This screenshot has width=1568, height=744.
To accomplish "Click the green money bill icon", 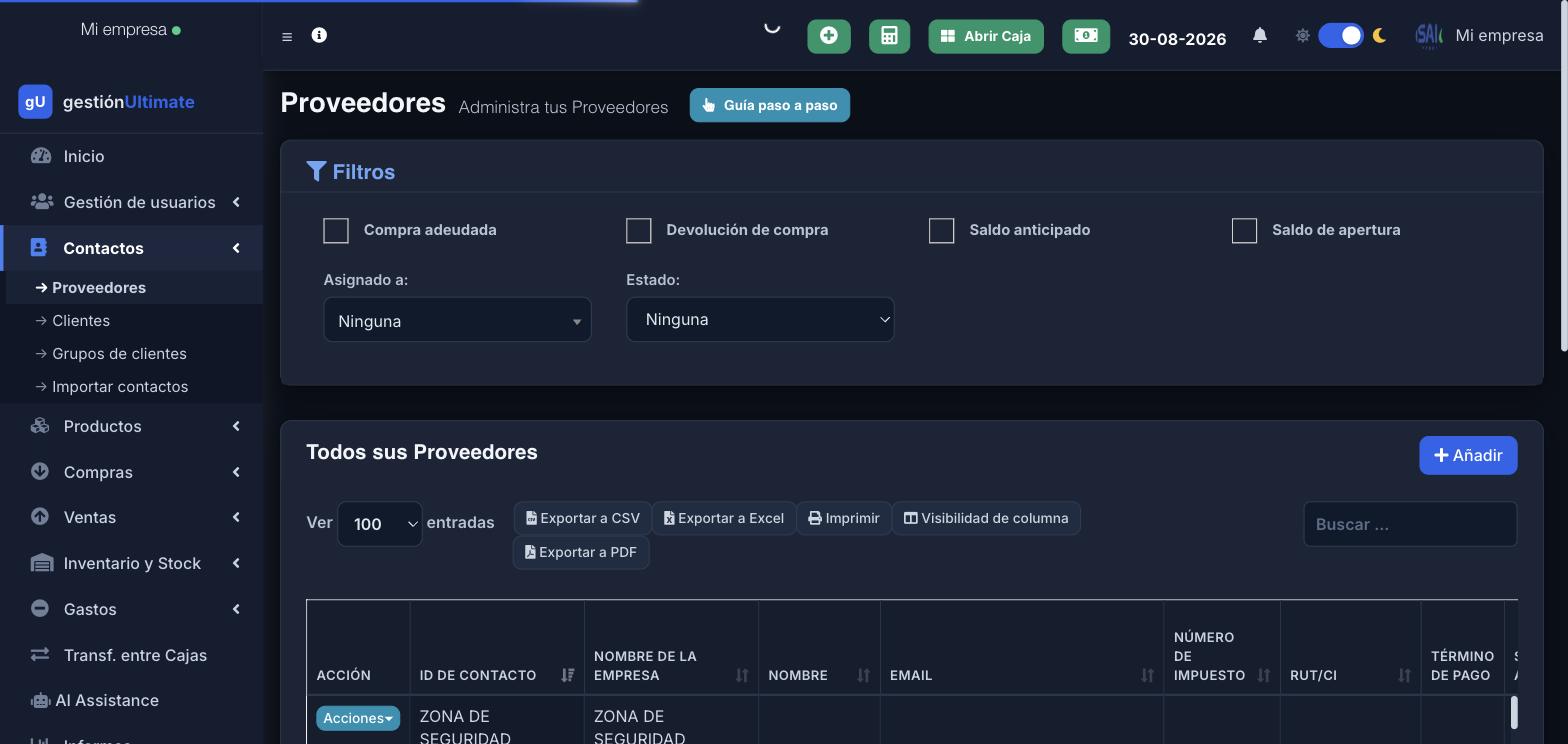I will click(1086, 36).
